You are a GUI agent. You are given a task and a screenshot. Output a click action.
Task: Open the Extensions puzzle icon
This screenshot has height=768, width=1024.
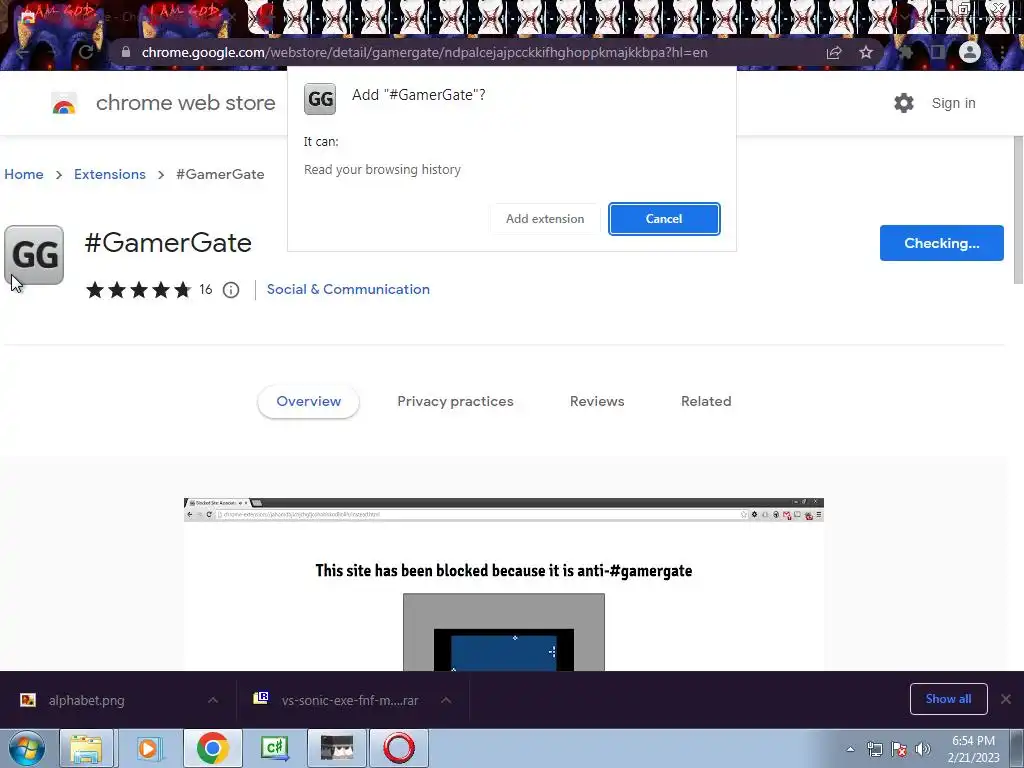[x=906, y=52]
